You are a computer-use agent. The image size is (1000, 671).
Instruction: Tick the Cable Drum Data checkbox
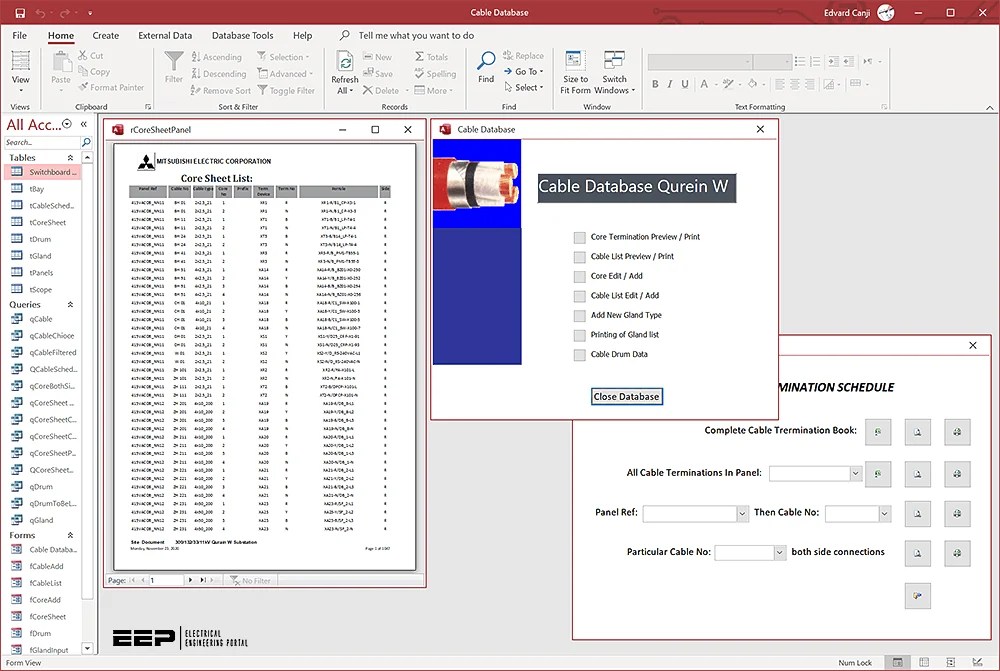pyautogui.click(x=578, y=353)
